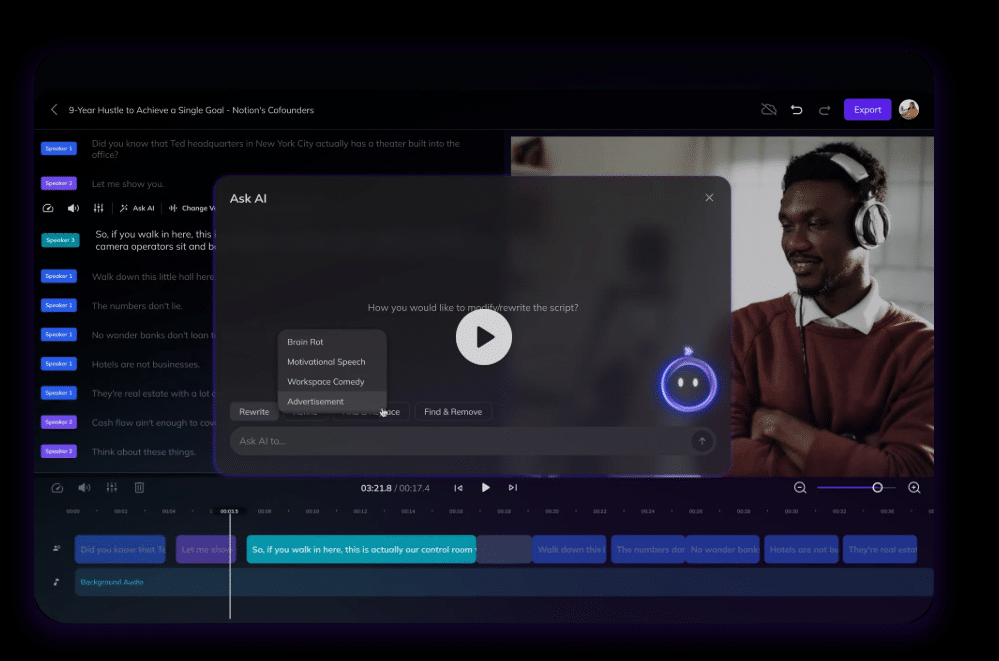The image size is (999, 661).
Task: Undo the last edit
Action: [796, 110]
